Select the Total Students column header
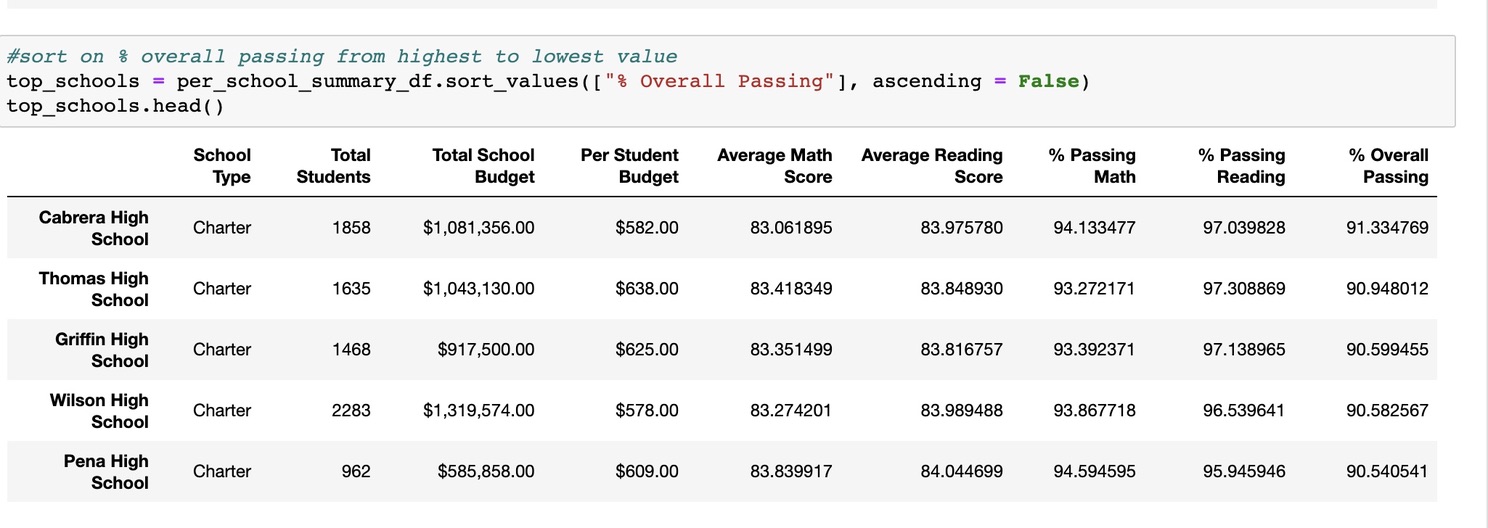 tap(334, 166)
